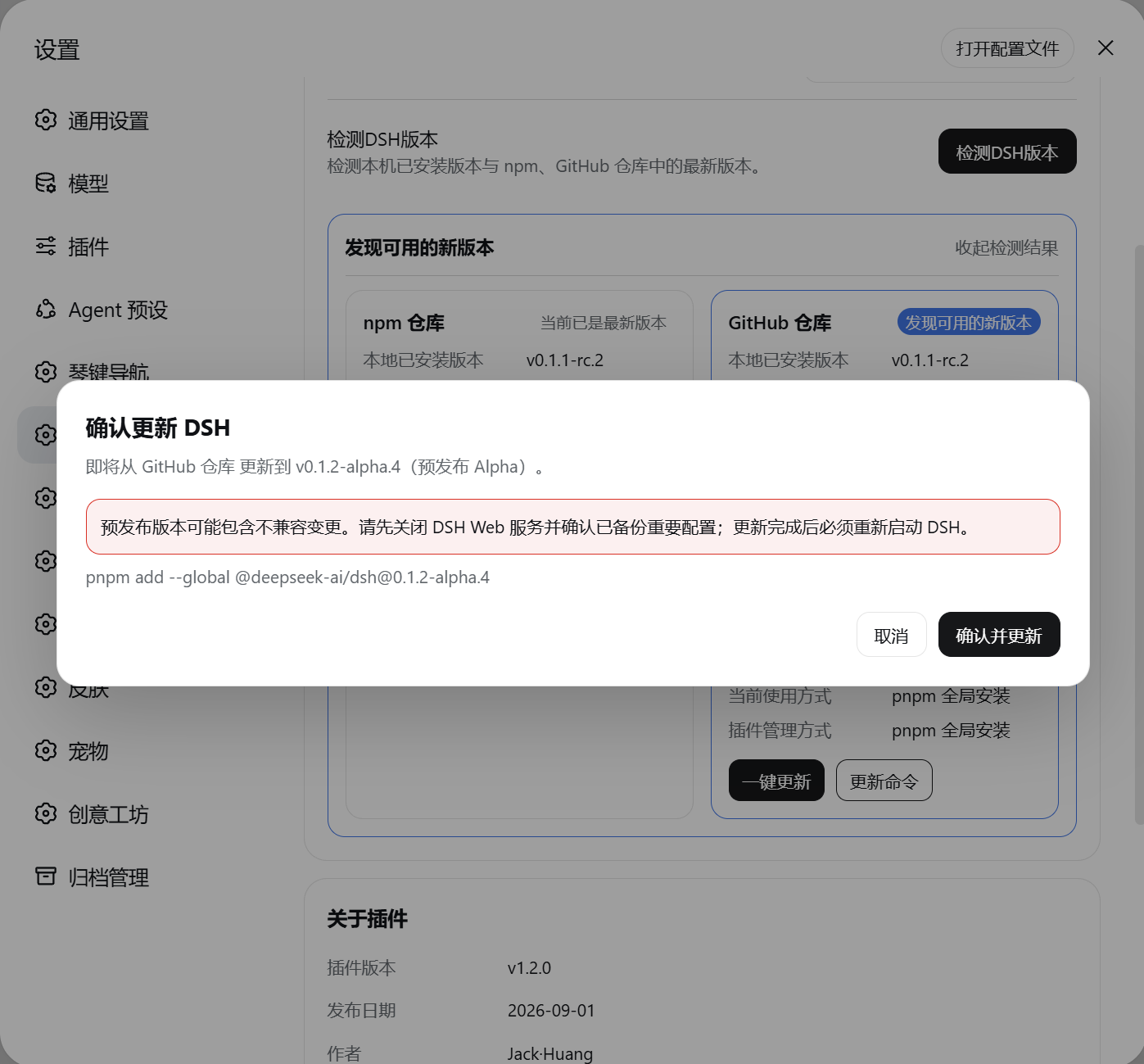Close the settings window with X
The image size is (1144, 1064).
pos(1106,48)
